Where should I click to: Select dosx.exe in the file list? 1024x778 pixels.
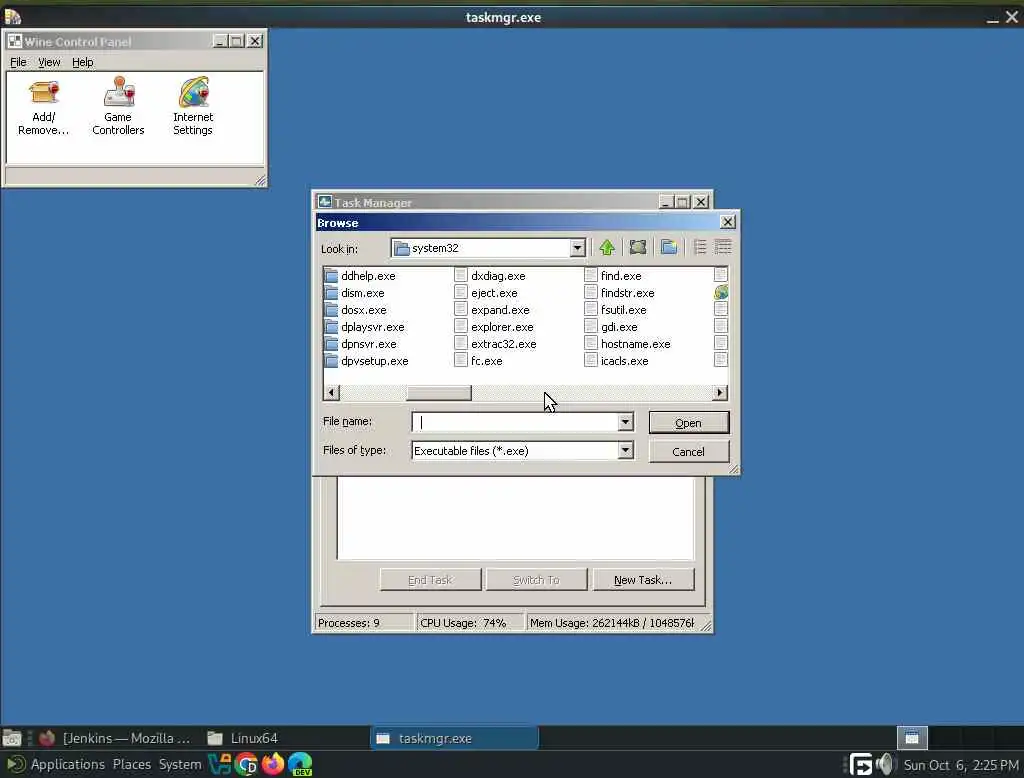click(x=364, y=310)
